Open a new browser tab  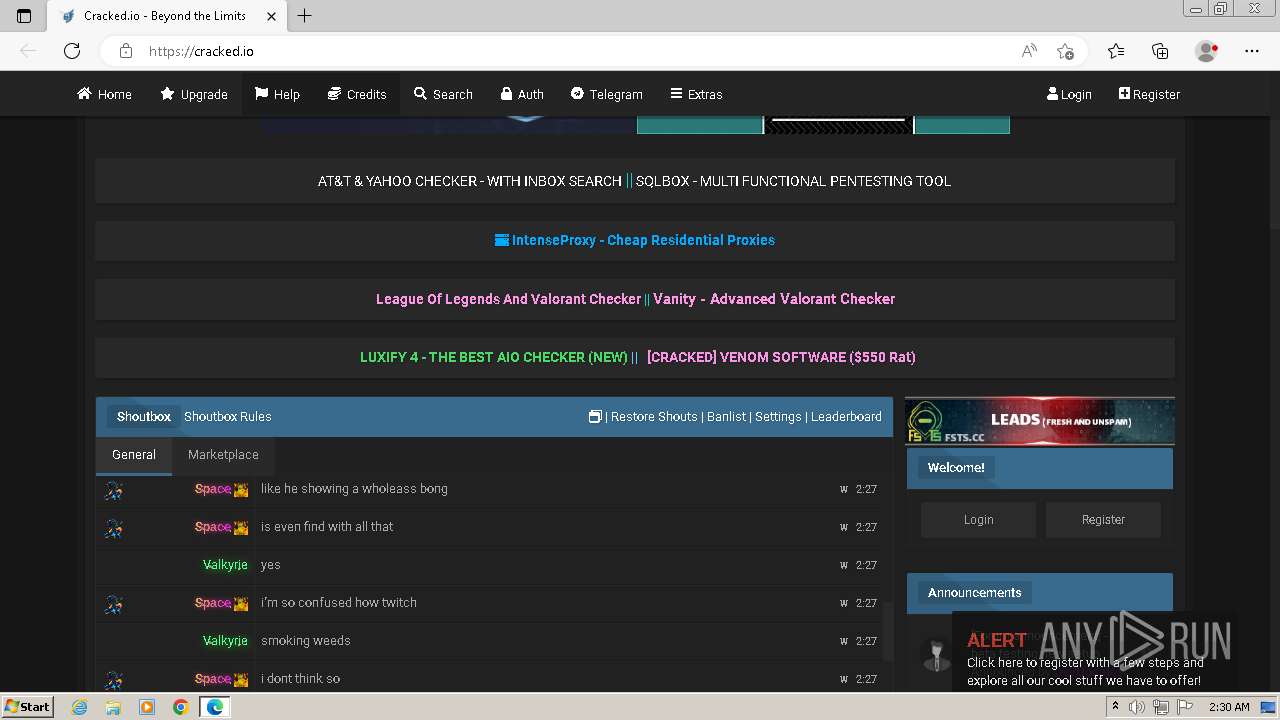point(305,16)
